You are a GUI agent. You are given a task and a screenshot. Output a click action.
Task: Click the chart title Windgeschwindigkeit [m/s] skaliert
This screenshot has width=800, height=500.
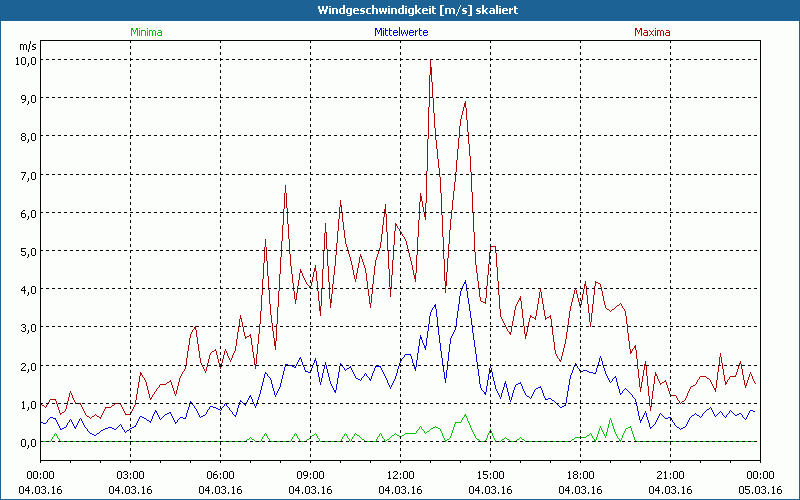click(417, 10)
